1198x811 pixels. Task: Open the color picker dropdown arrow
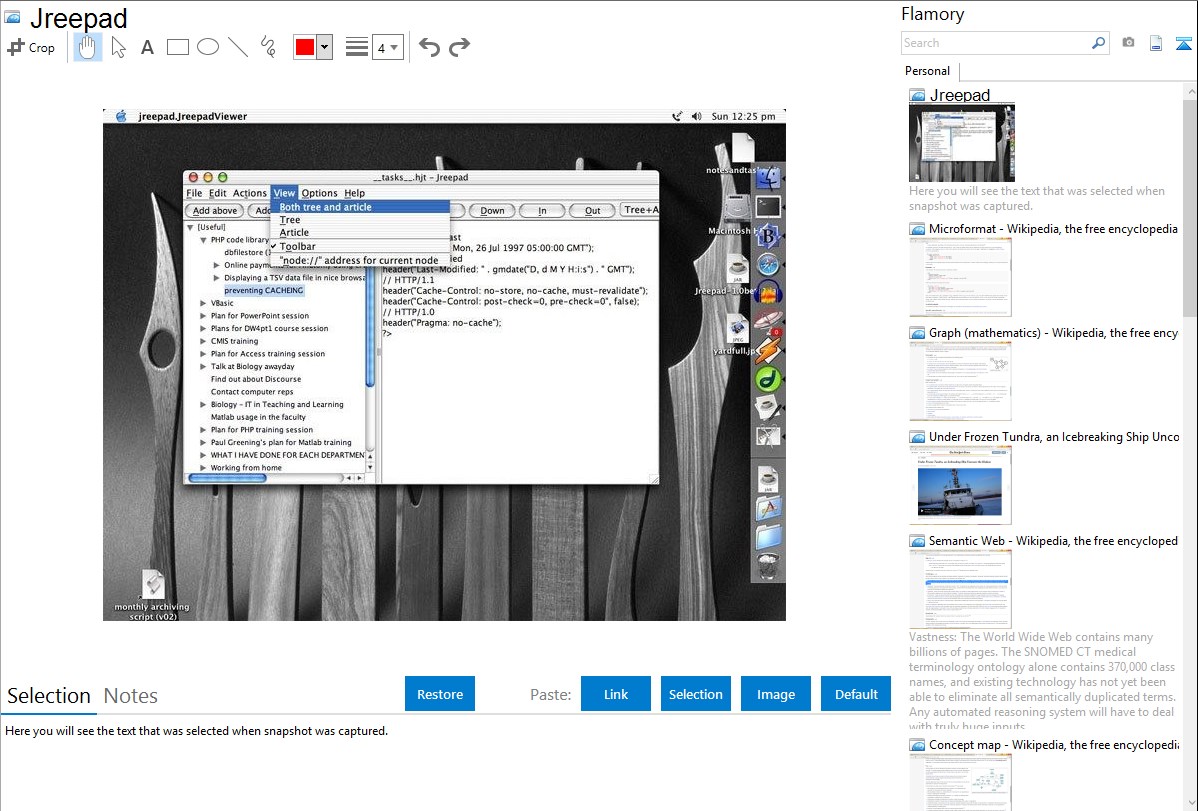324,47
